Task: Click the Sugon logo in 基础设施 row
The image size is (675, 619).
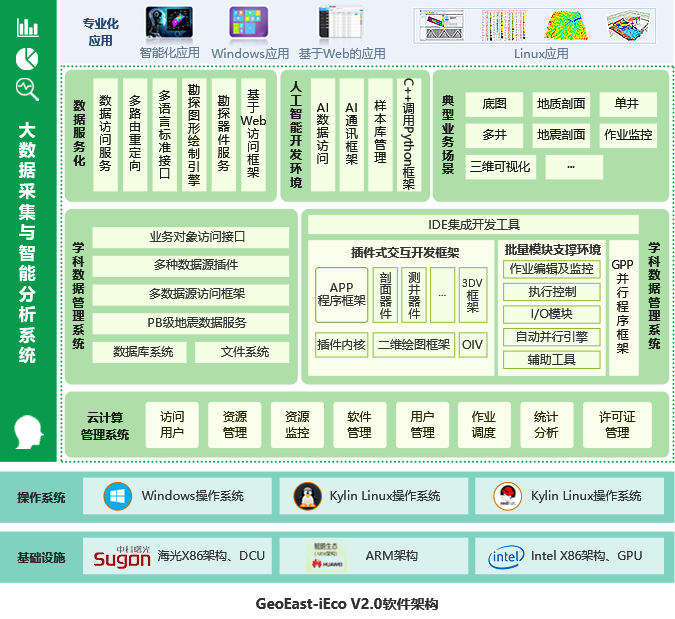Action: point(121,556)
